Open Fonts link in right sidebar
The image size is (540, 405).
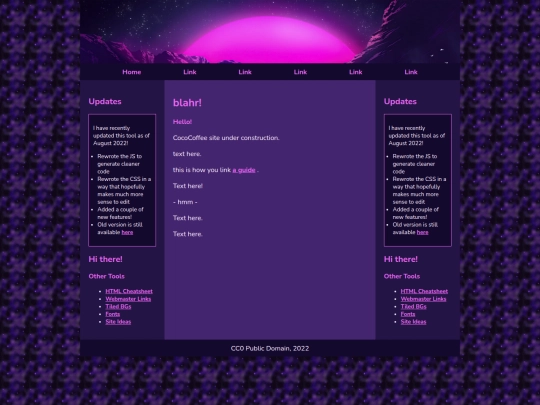pyautogui.click(x=408, y=314)
